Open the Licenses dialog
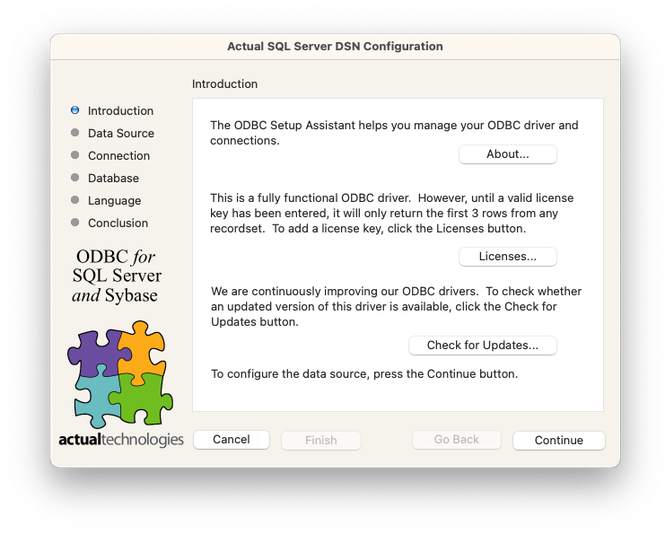The height and width of the screenshot is (534, 671). (x=508, y=256)
